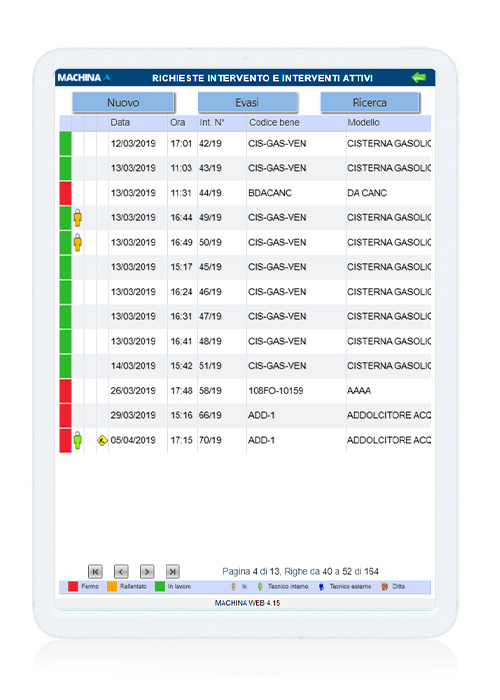Click the AAAA model cell
500x700 pixels.
pyautogui.click(x=359, y=391)
